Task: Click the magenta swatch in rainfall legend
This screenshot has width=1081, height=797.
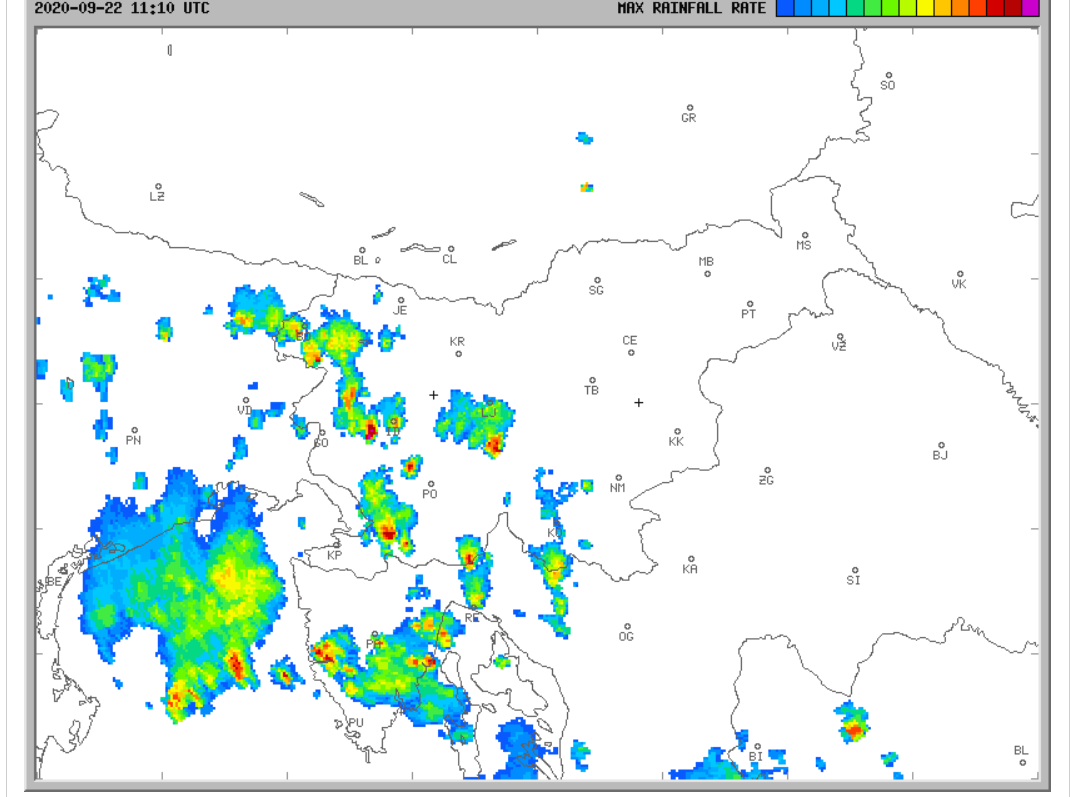Action: (x=1030, y=9)
